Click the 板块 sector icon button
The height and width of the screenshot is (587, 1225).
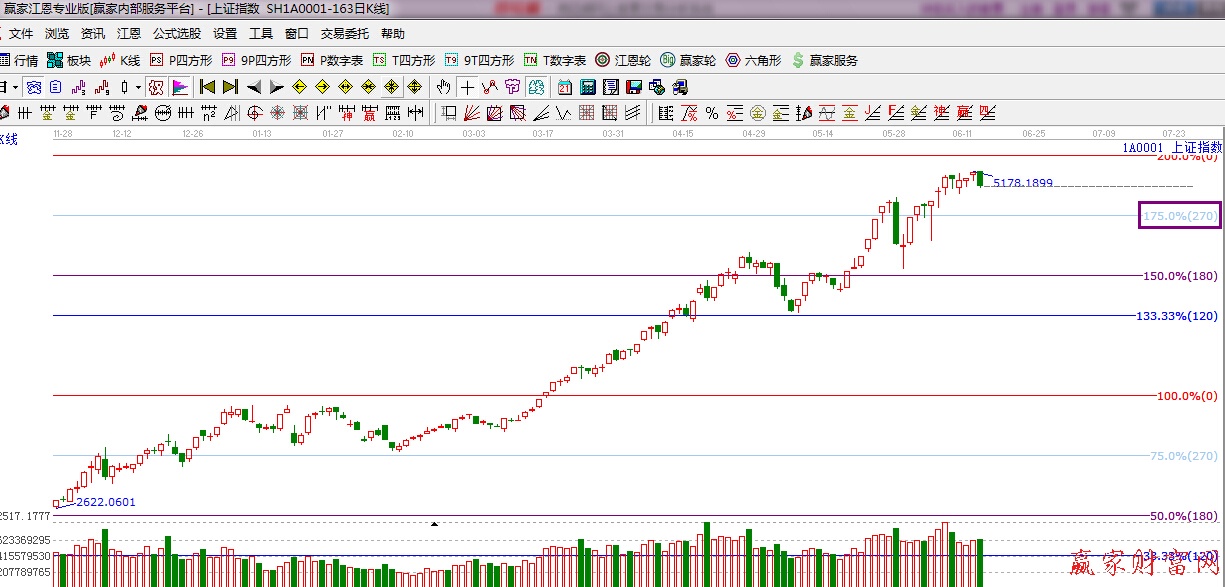pyautogui.click(x=68, y=60)
